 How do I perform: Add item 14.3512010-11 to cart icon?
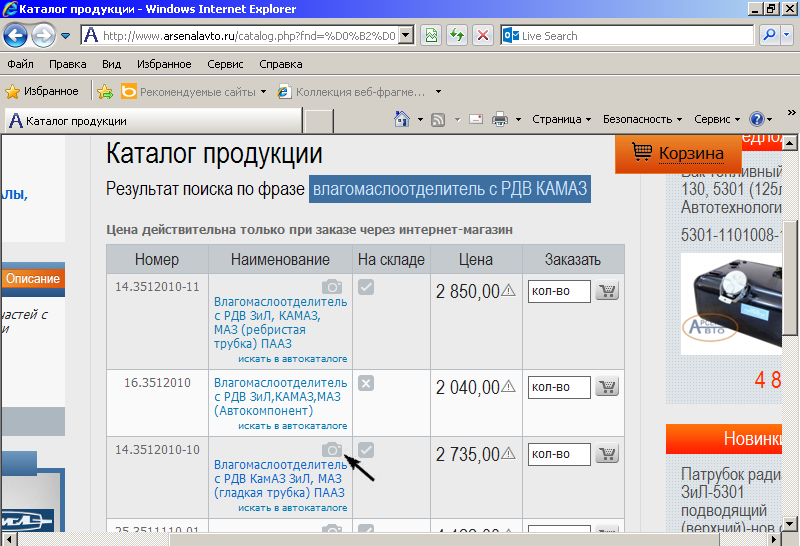point(607,291)
